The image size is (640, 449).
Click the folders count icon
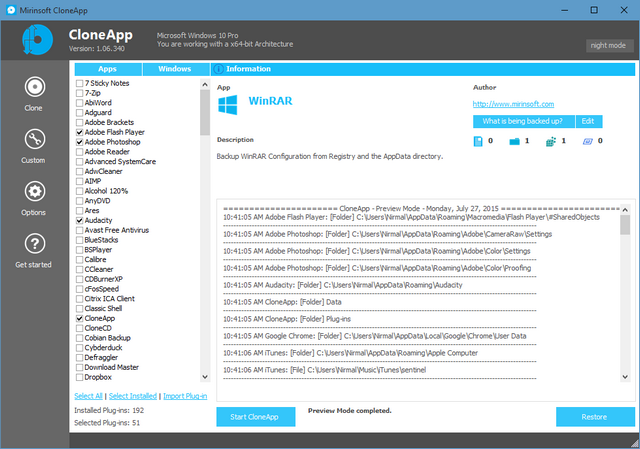tap(514, 141)
